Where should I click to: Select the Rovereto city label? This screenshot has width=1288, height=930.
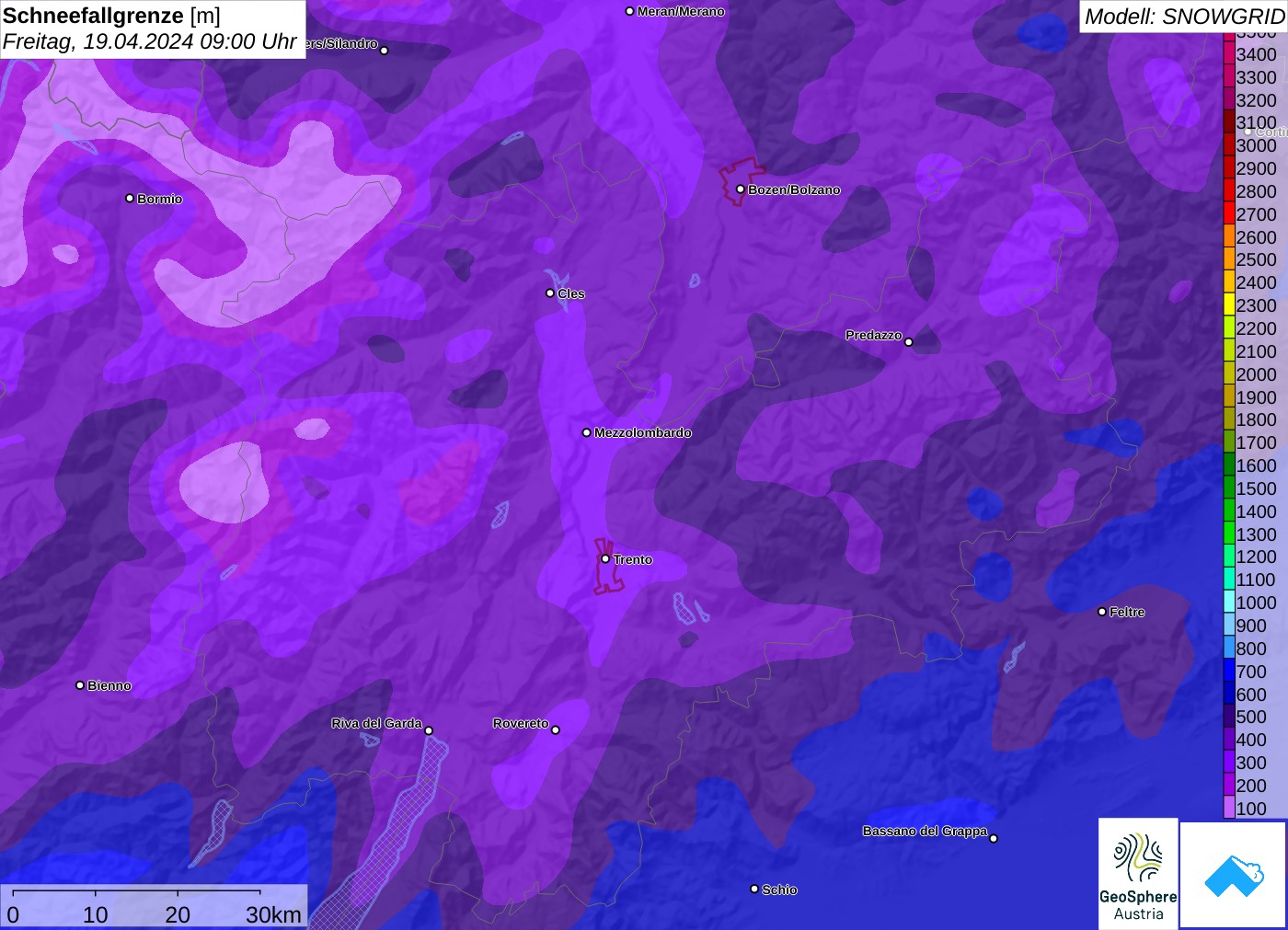tap(521, 723)
